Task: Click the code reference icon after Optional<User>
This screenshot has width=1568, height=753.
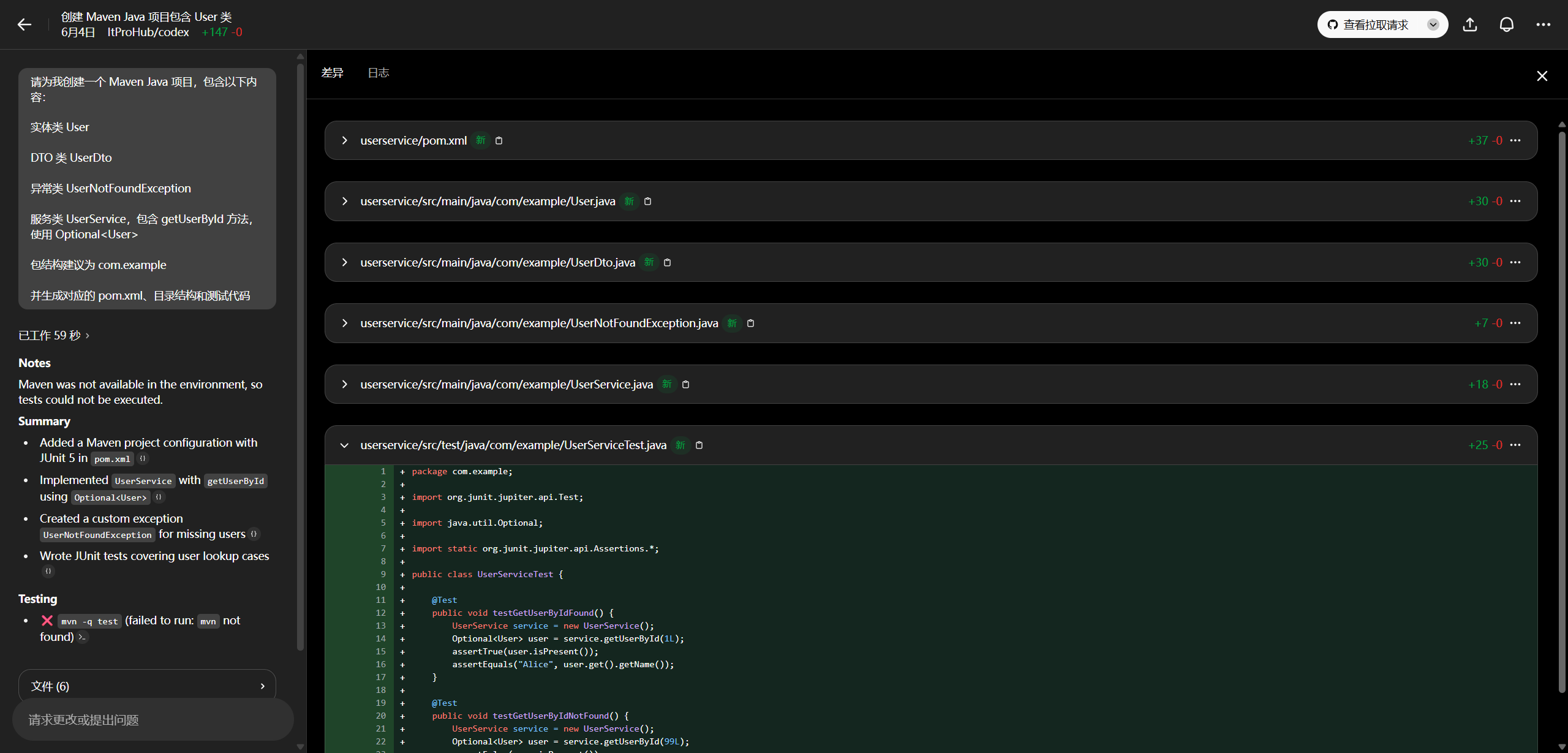Action: pyautogui.click(x=159, y=497)
